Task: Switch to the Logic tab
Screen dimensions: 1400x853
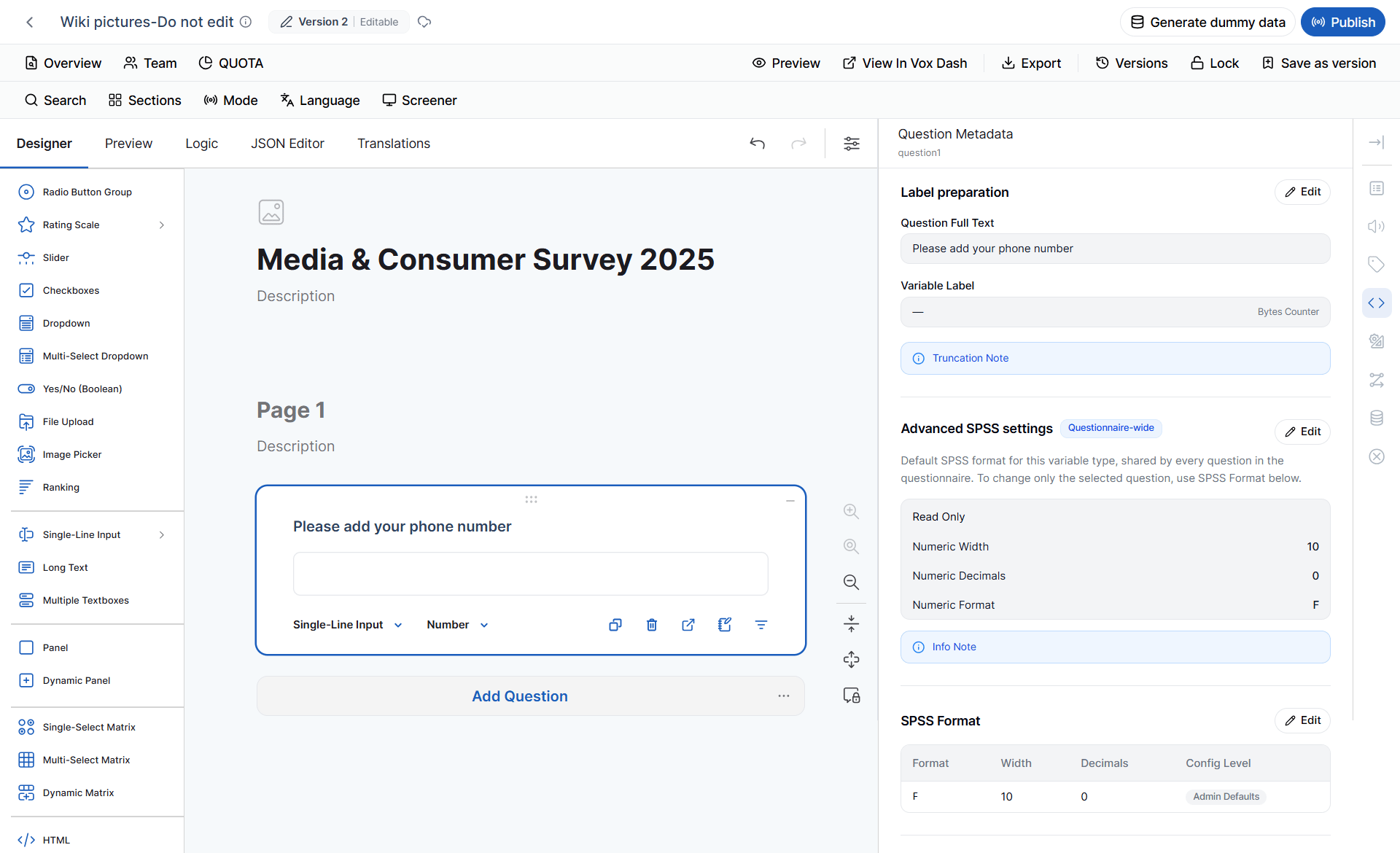Action: click(201, 144)
